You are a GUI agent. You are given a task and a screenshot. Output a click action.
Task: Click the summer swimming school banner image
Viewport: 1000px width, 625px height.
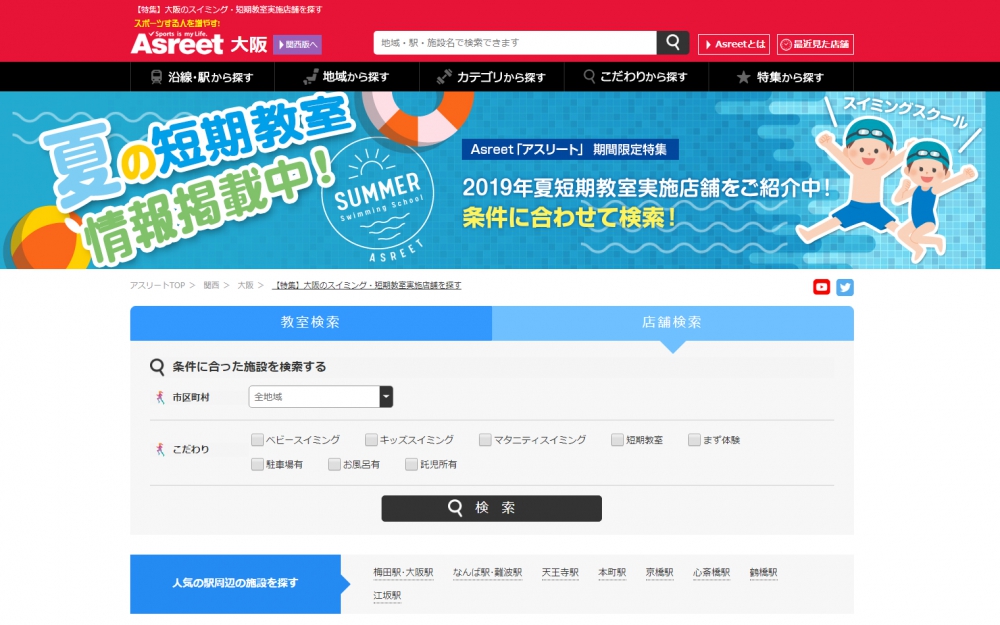(x=500, y=180)
